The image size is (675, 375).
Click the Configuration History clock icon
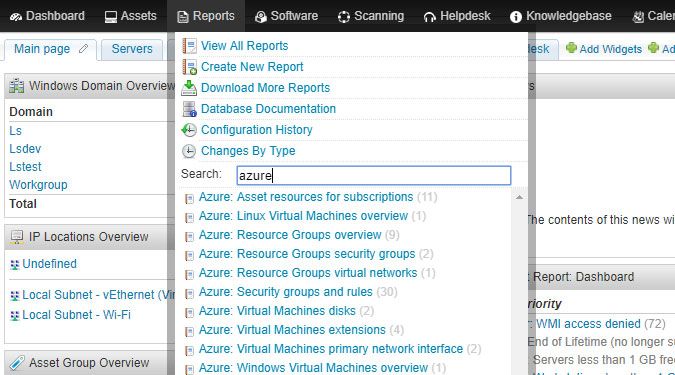point(189,130)
